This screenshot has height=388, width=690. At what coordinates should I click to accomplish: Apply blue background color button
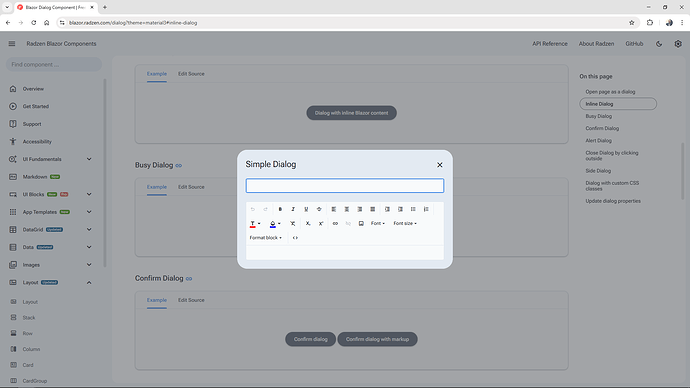click(273, 224)
